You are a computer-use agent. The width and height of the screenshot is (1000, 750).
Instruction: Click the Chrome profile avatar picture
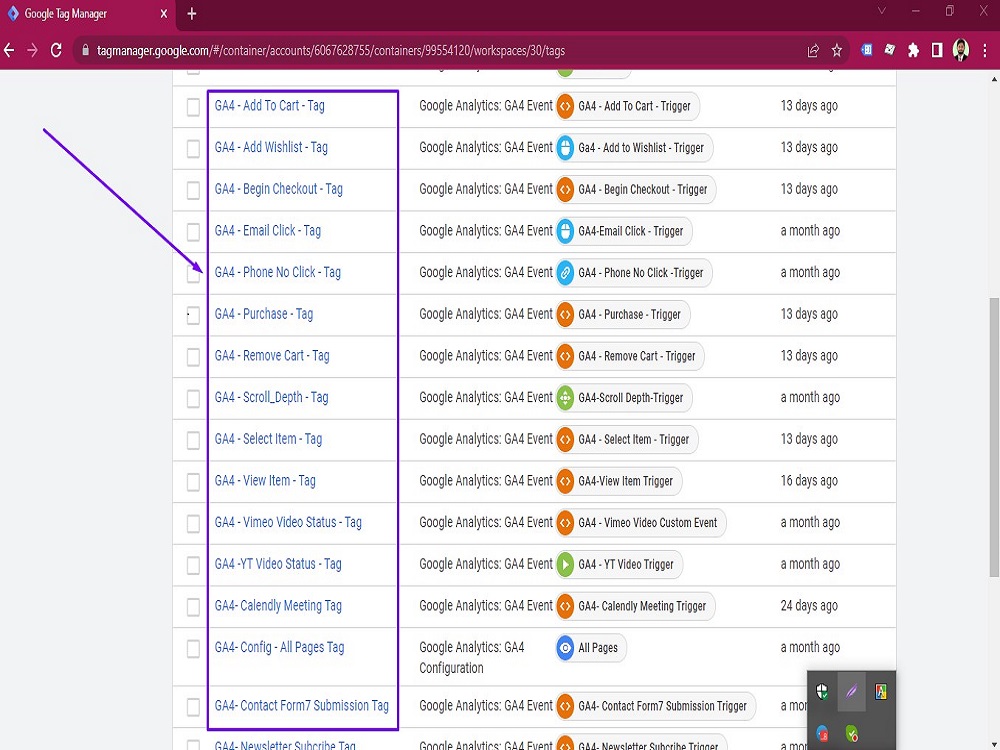coord(963,48)
